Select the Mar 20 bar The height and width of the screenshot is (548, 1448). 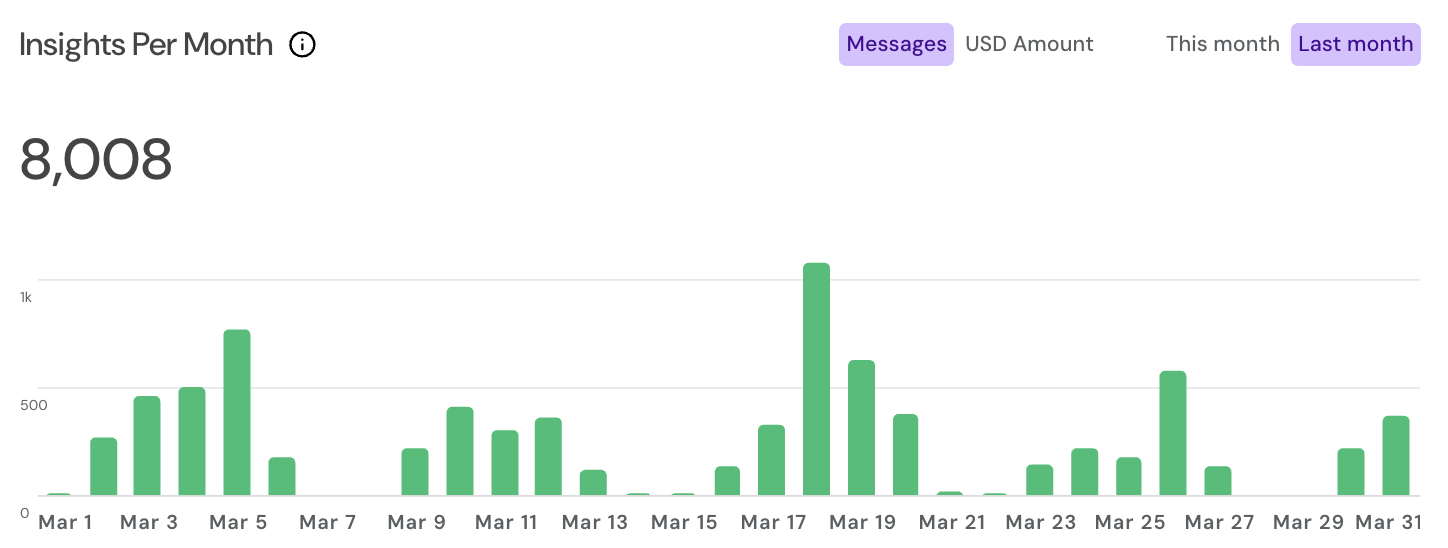click(x=906, y=455)
